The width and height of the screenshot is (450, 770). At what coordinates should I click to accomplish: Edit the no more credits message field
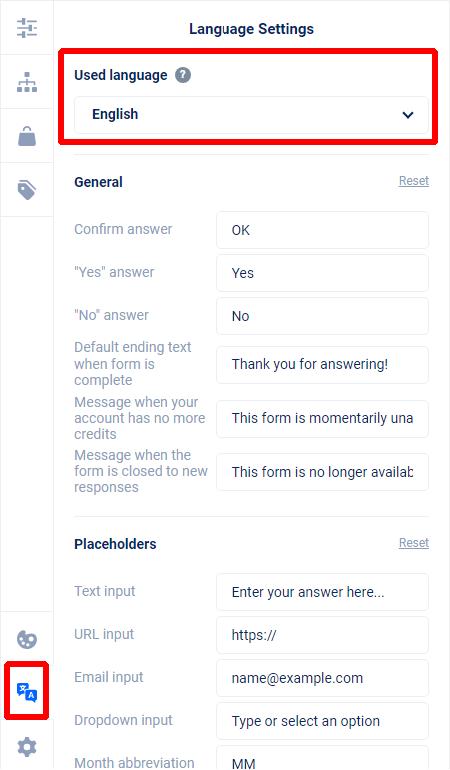tap(322, 418)
